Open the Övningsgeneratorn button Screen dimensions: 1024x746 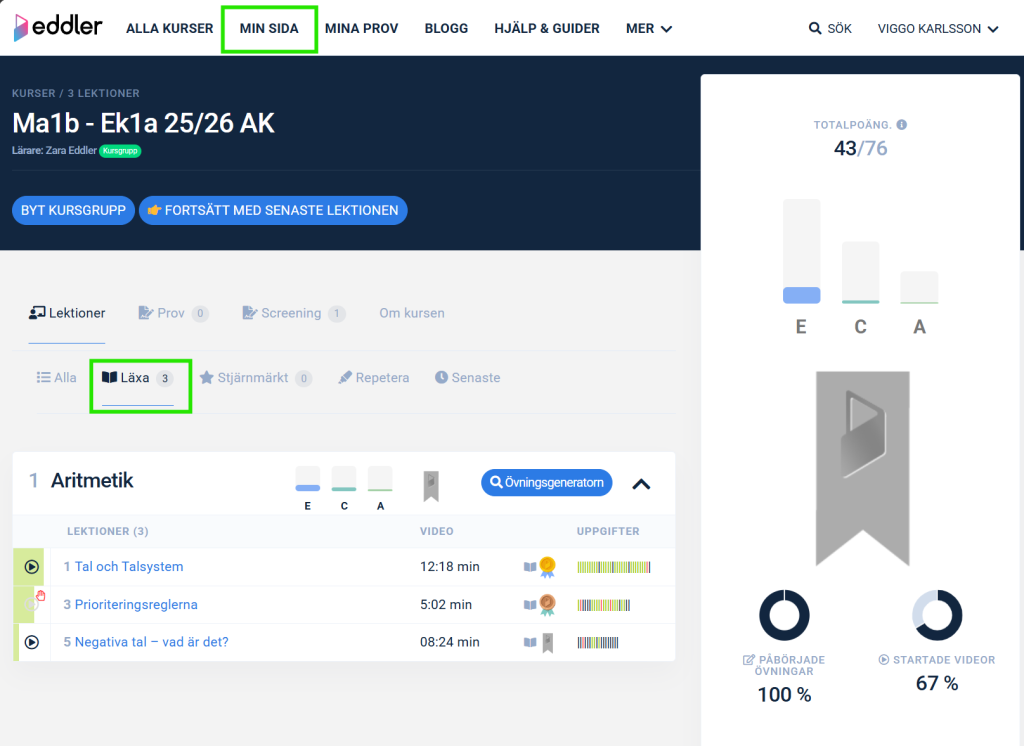[x=546, y=483]
